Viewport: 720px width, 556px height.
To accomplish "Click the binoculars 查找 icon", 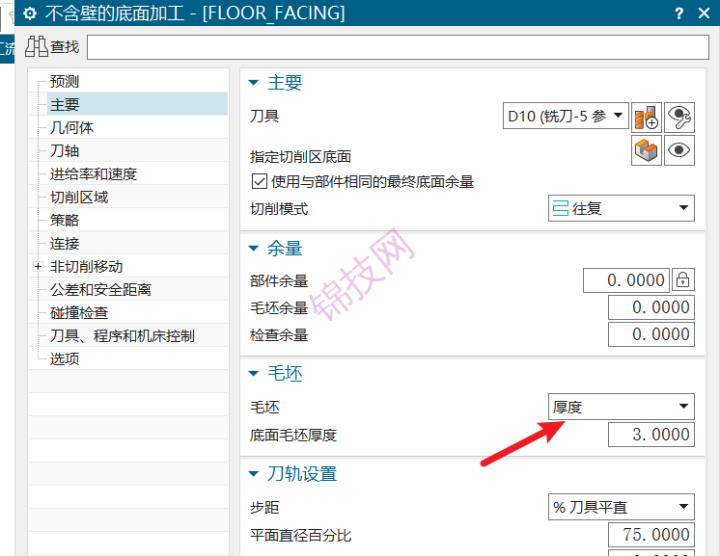I will point(36,46).
